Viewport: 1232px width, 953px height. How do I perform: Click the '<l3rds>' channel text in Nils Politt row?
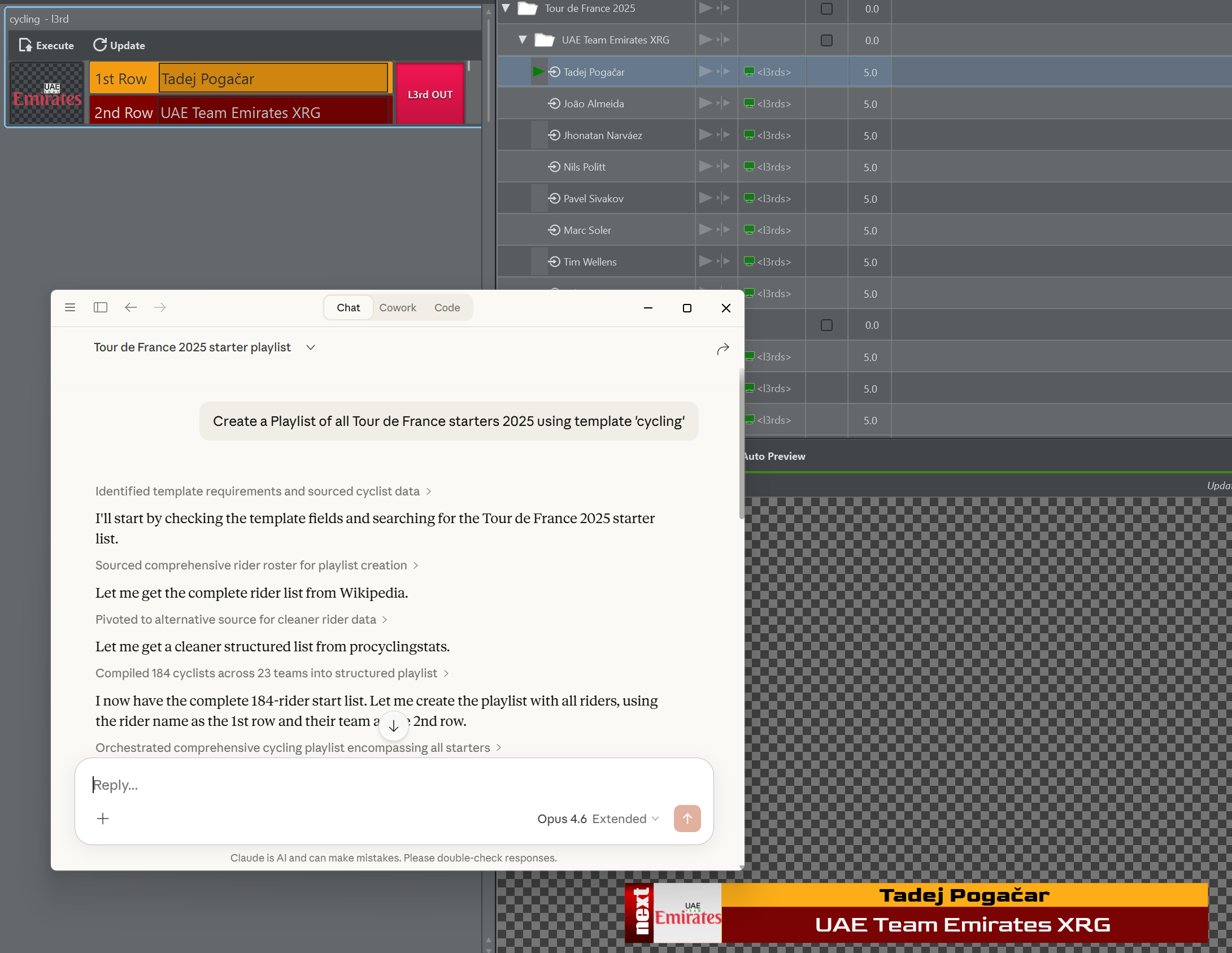point(774,167)
